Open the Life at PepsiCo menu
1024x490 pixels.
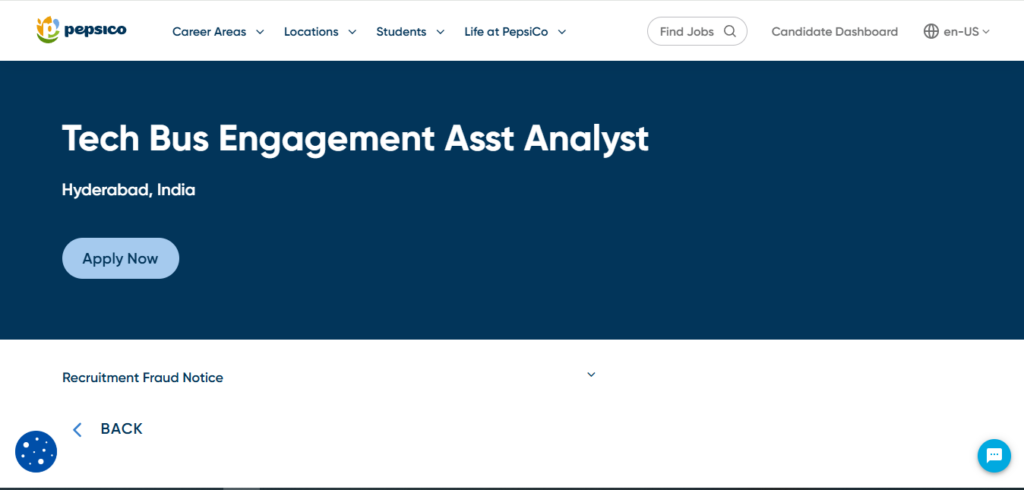click(506, 31)
